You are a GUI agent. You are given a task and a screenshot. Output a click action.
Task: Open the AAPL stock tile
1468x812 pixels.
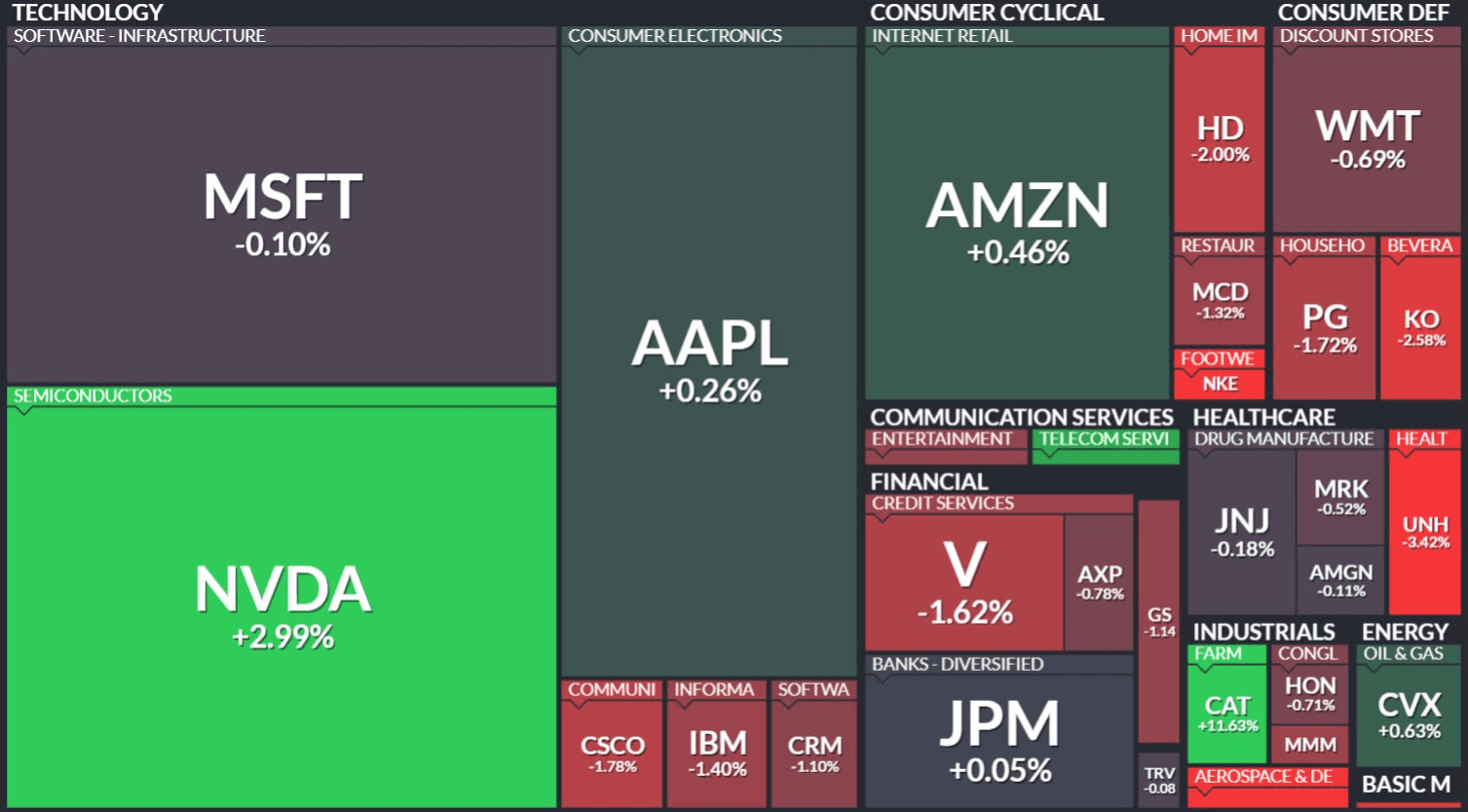[x=709, y=360]
